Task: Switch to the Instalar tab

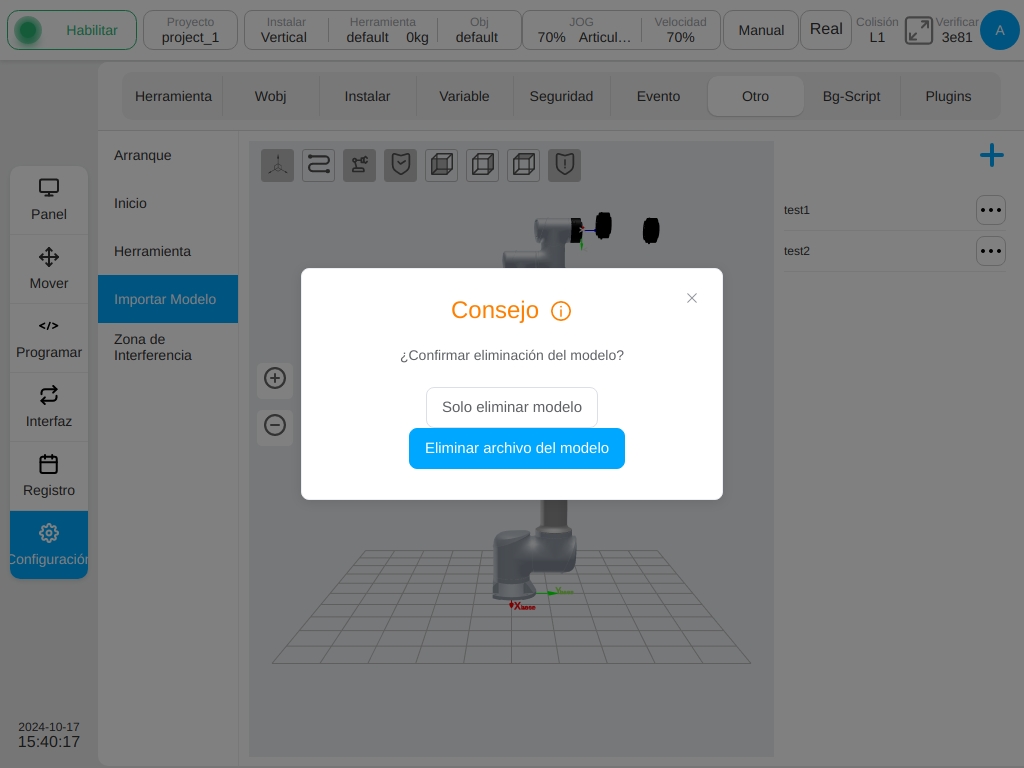Action: click(367, 96)
